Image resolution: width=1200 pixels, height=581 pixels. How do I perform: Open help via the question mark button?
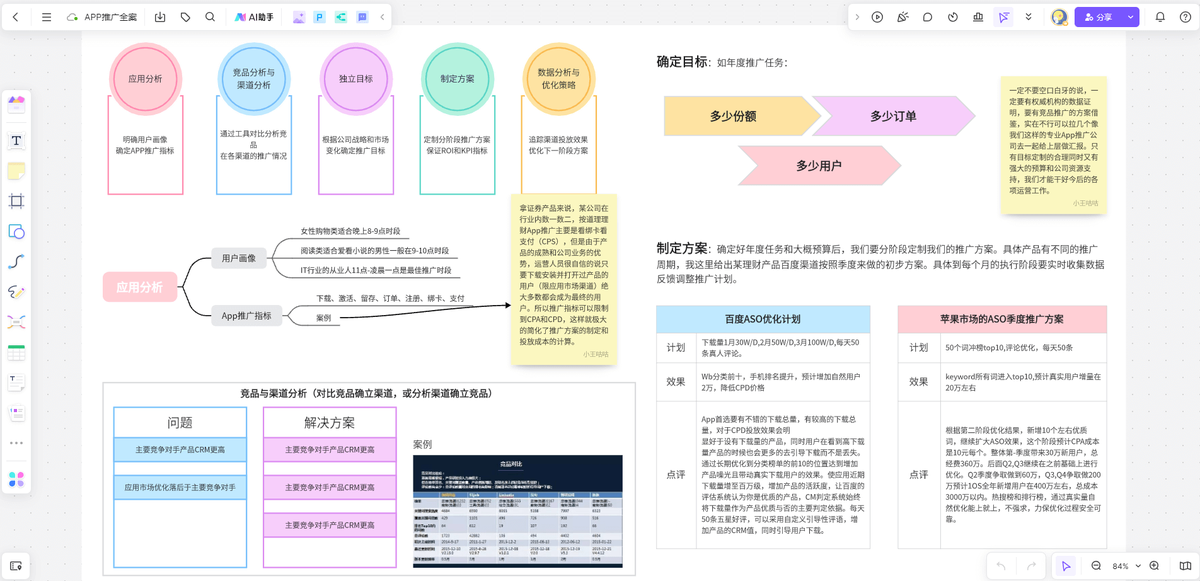pyautogui.click(x=1185, y=16)
